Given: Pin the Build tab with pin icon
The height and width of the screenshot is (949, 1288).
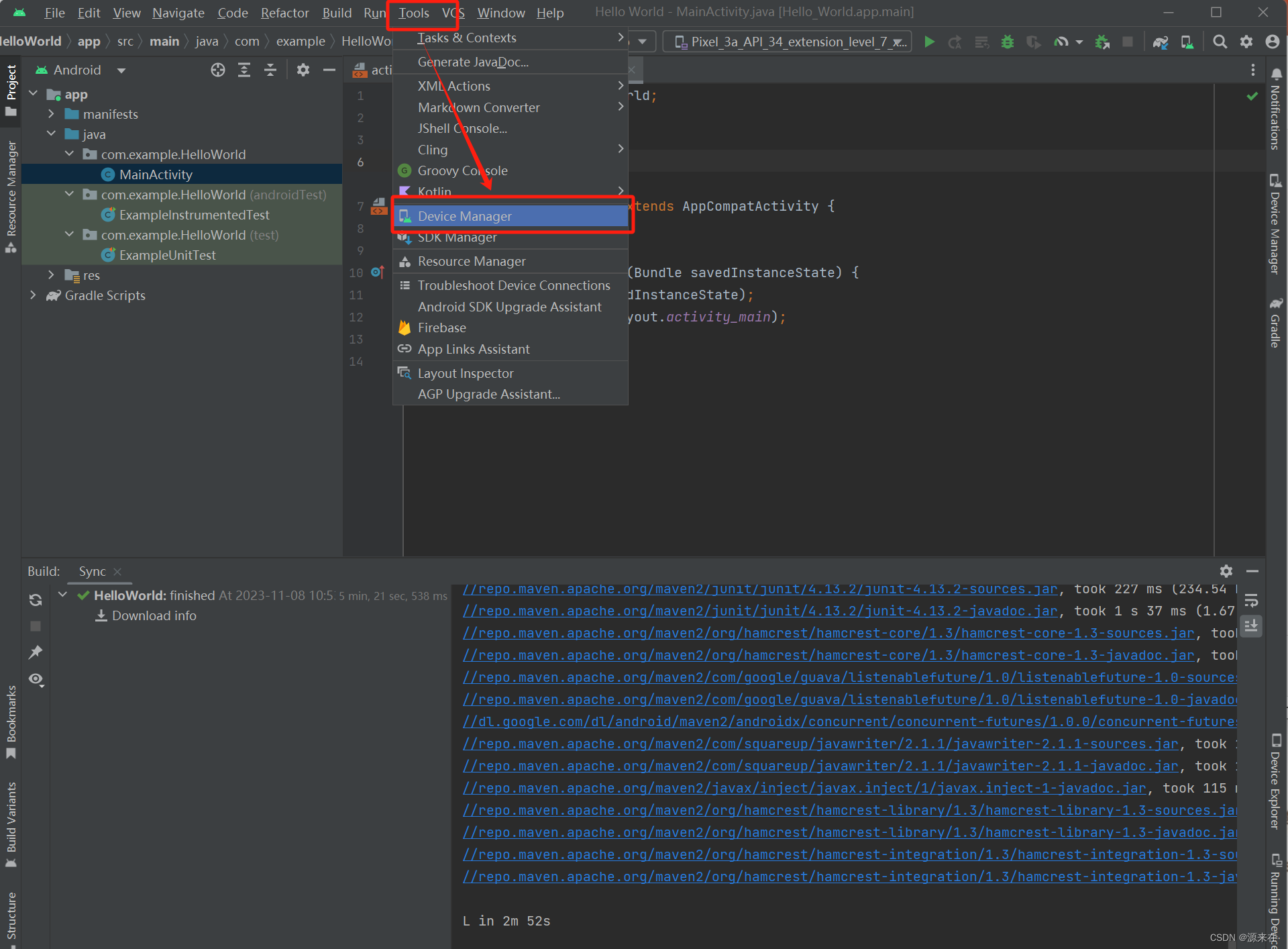Looking at the screenshot, I should pyautogui.click(x=36, y=652).
